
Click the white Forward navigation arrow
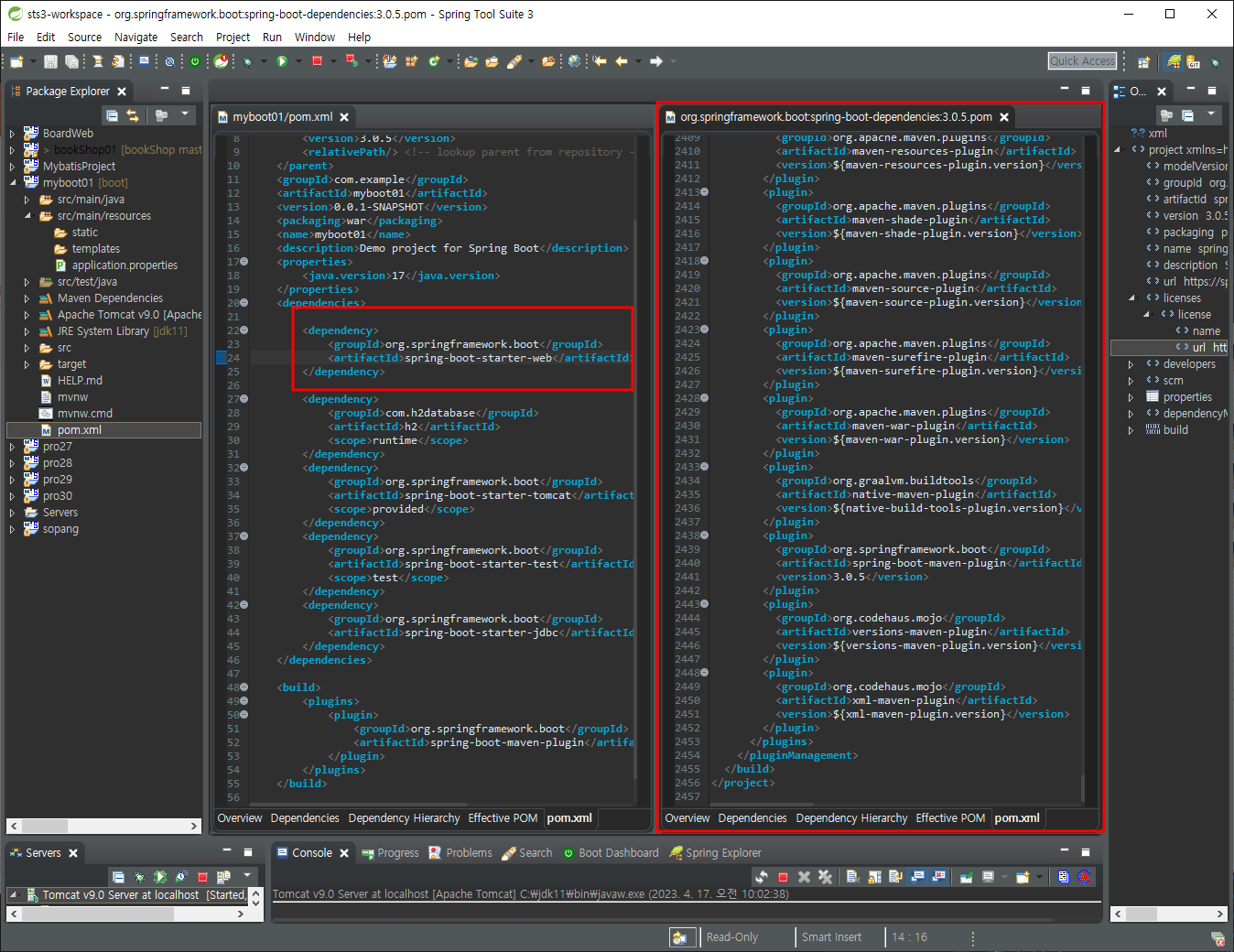[x=656, y=61]
